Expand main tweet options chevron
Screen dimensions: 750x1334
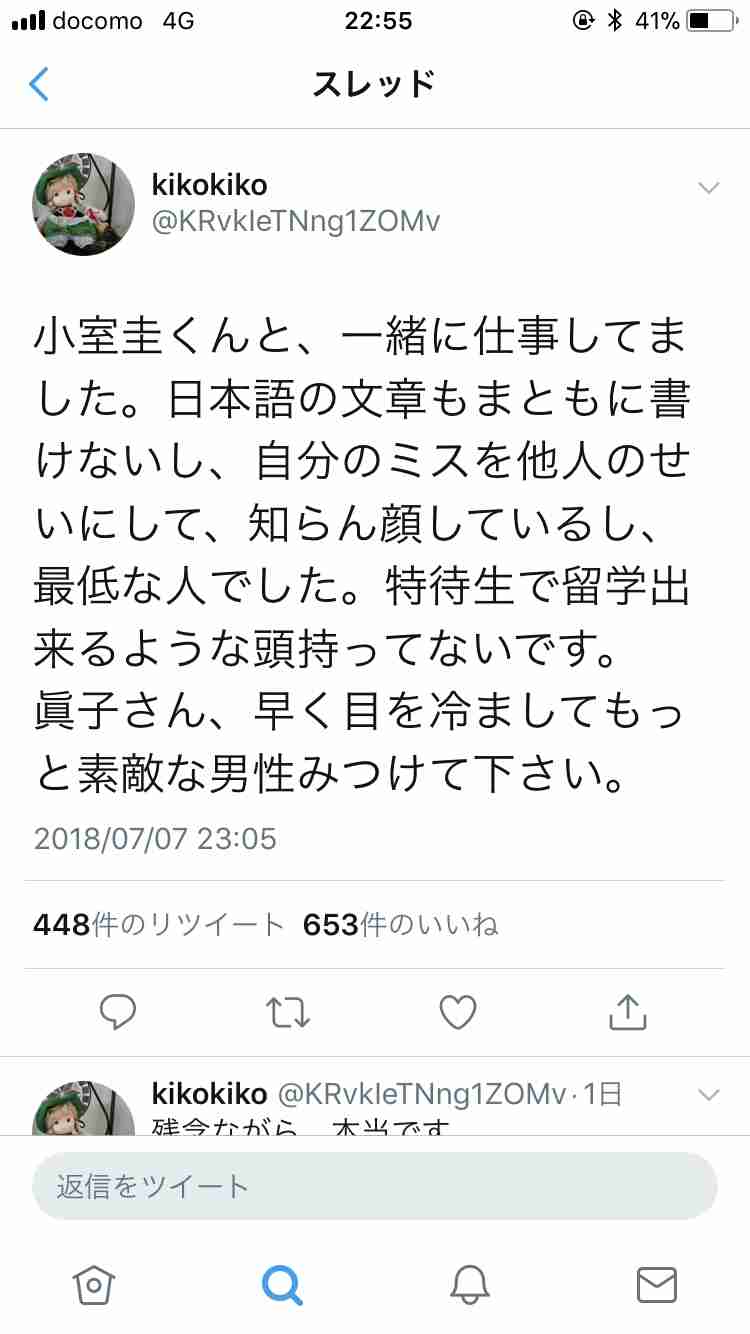click(708, 188)
